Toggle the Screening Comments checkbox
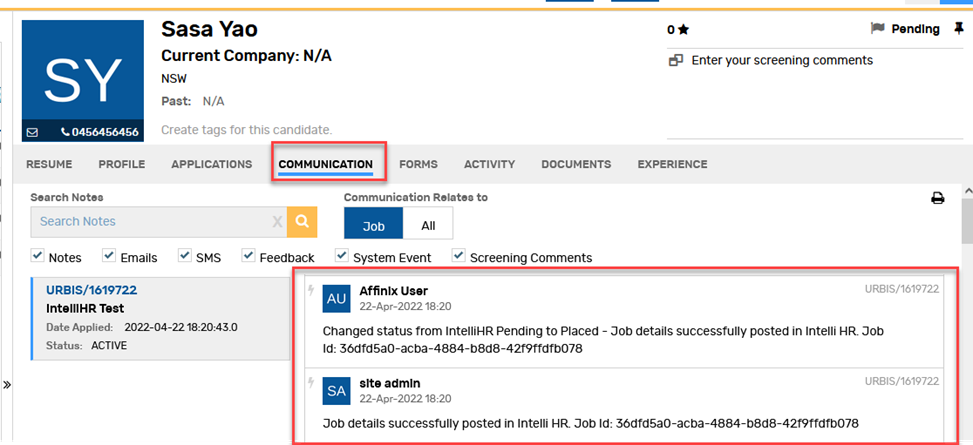 (458, 256)
